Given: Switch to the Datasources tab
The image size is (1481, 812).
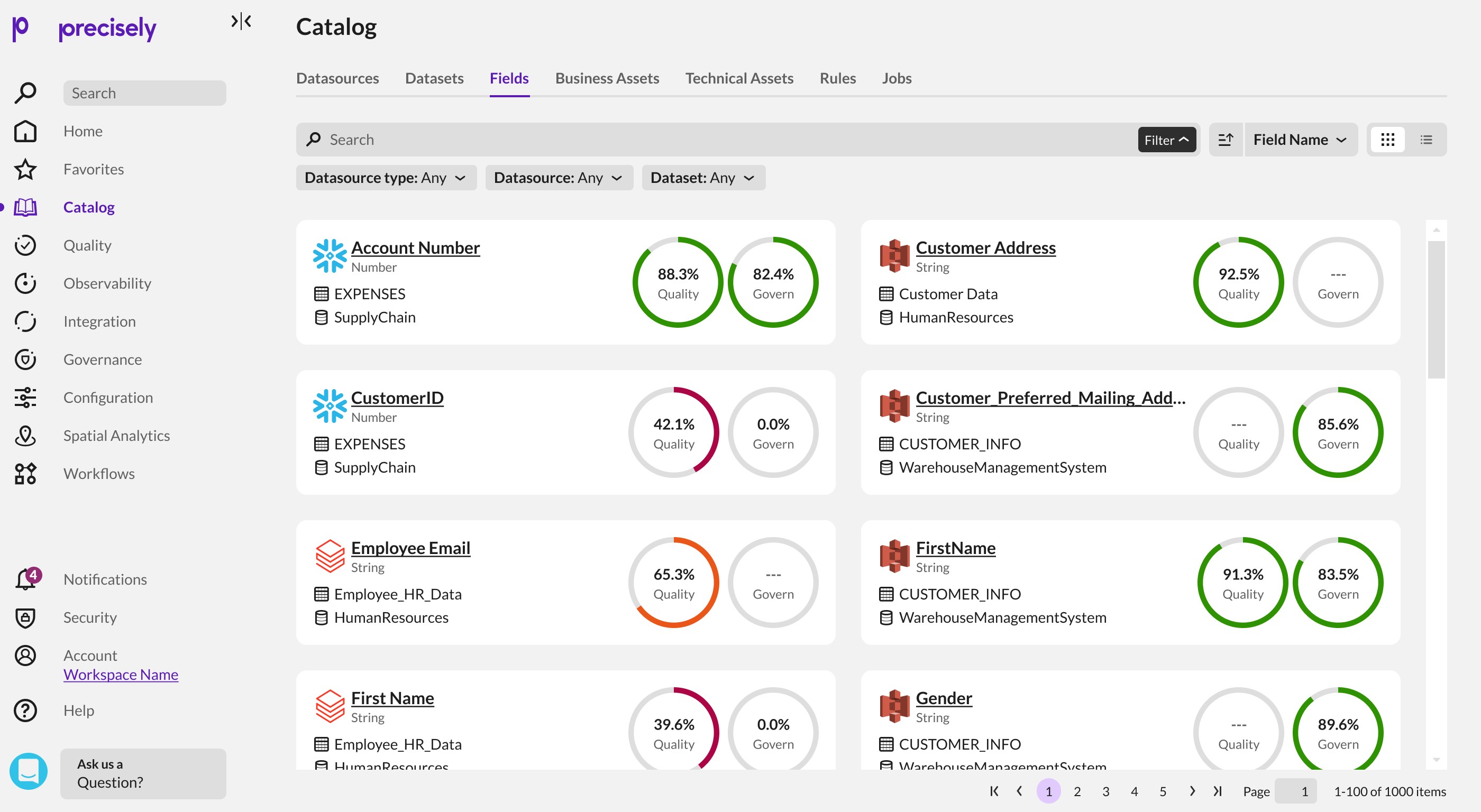Looking at the screenshot, I should [337, 78].
